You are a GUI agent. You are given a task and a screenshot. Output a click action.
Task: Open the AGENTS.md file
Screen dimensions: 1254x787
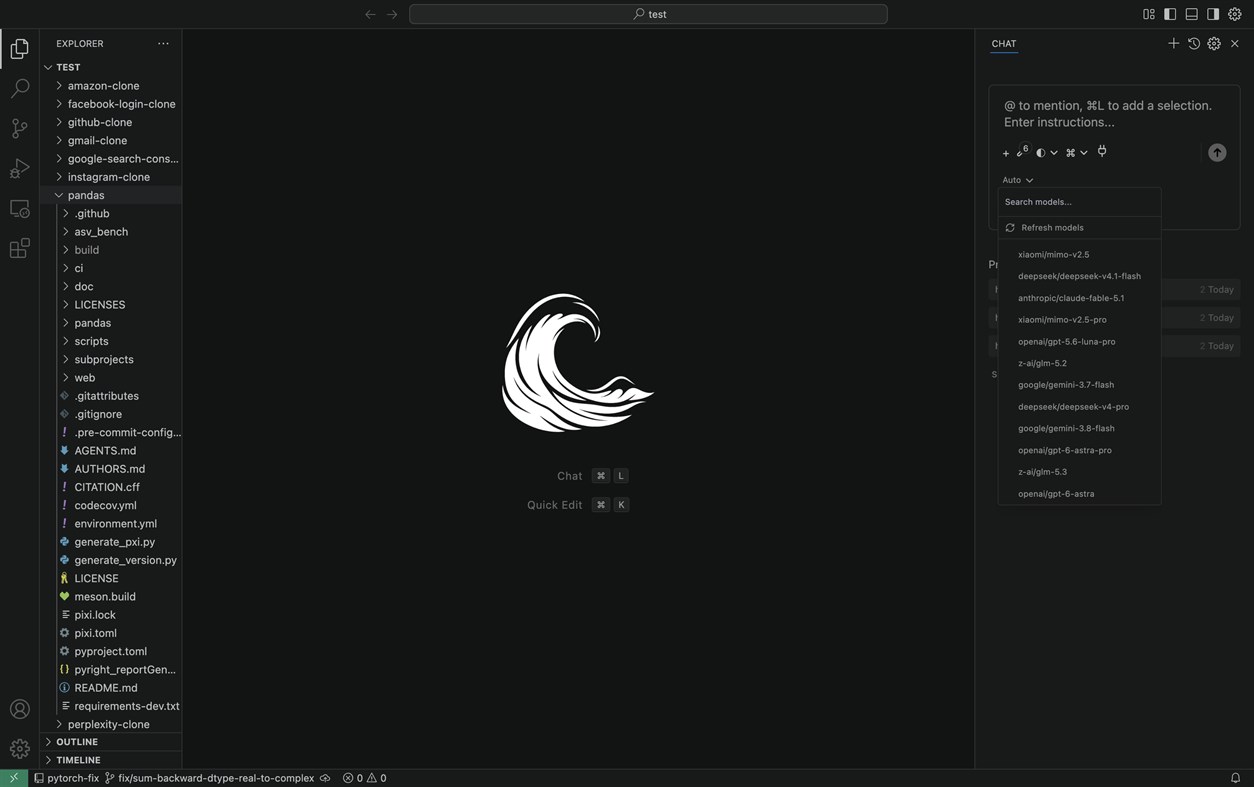click(110, 451)
